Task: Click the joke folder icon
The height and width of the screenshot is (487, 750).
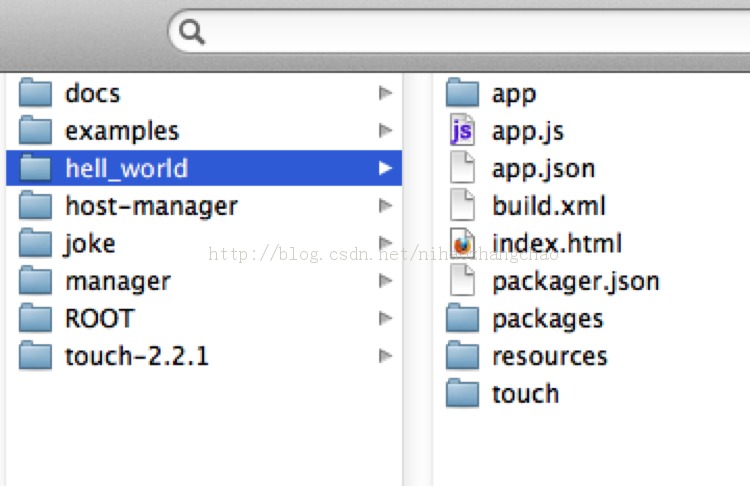Action: (35, 243)
